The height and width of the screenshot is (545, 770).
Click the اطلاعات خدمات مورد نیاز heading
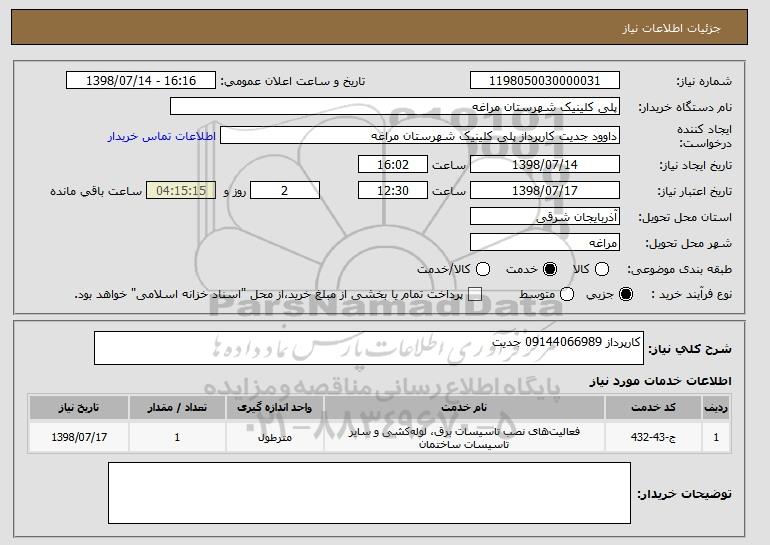tap(660, 381)
